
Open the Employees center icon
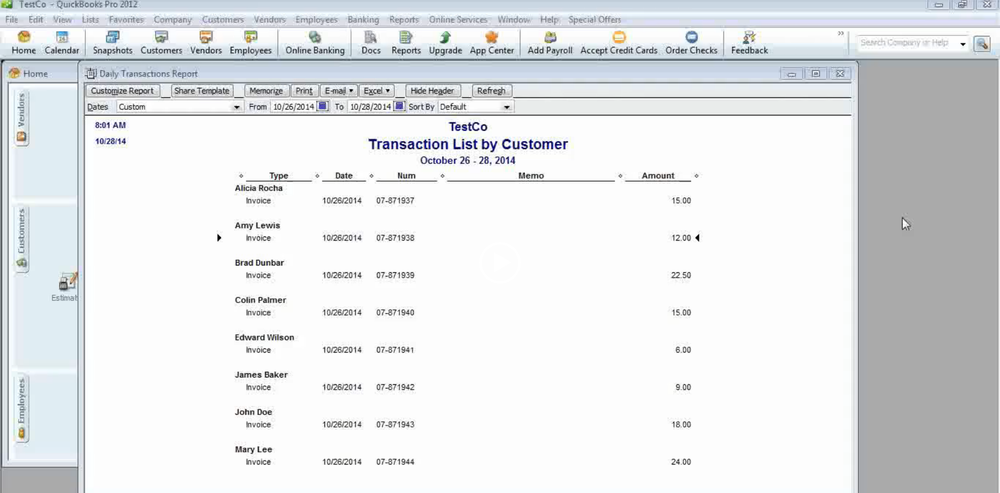tap(251, 43)
